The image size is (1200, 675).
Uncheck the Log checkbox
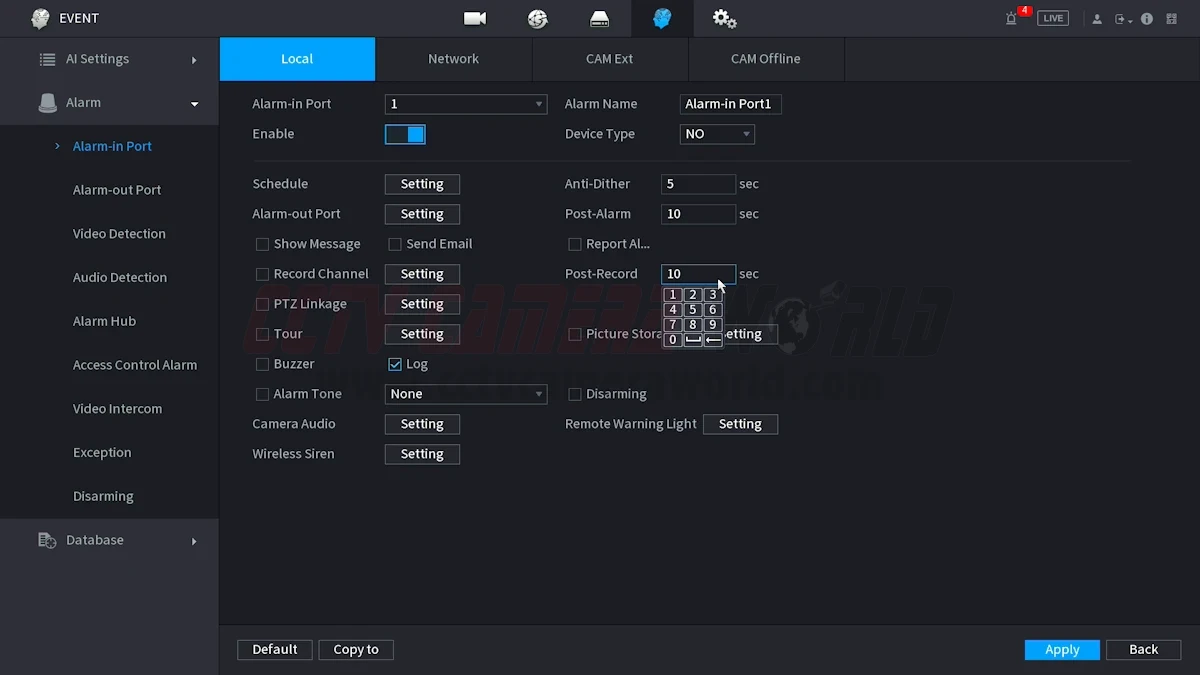tap(395, 364)
